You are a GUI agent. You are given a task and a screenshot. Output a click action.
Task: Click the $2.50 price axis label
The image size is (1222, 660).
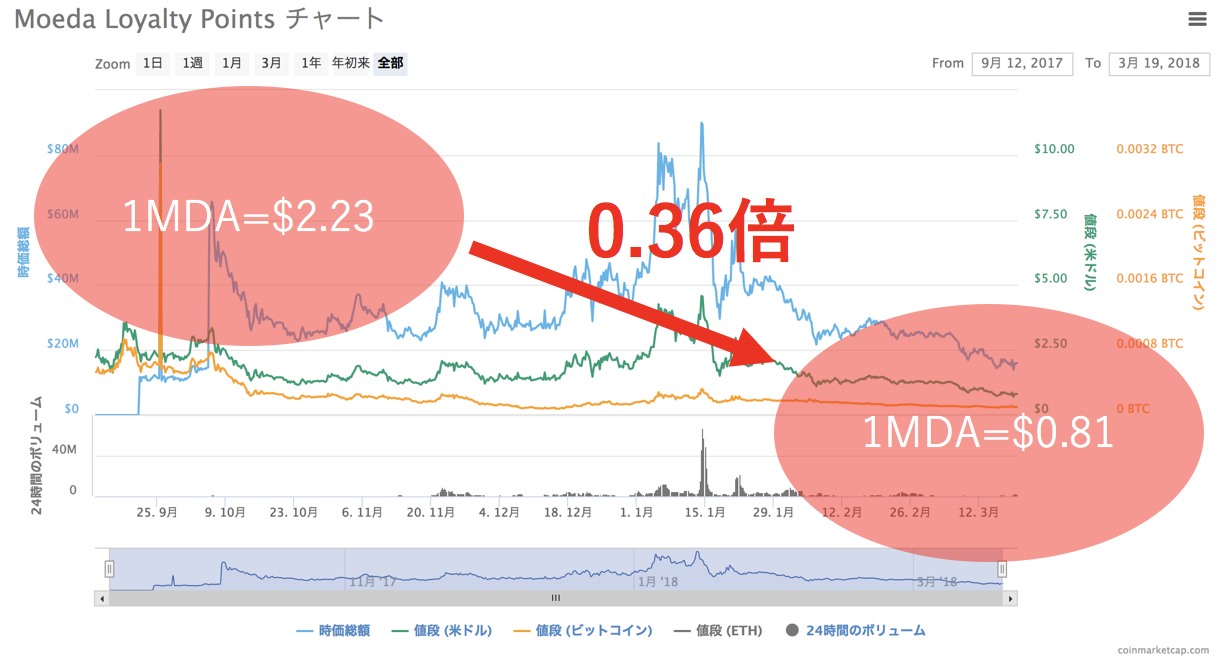1051,344
